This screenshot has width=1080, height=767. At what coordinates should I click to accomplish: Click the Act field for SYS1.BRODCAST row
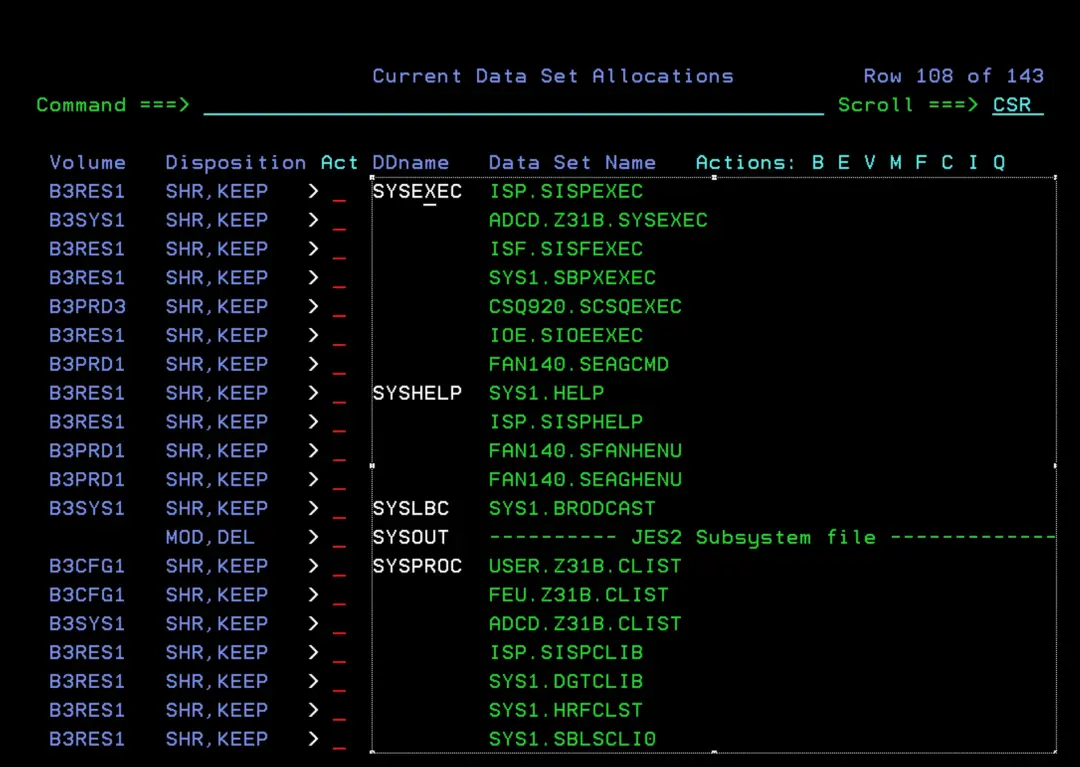pos(339,510)
